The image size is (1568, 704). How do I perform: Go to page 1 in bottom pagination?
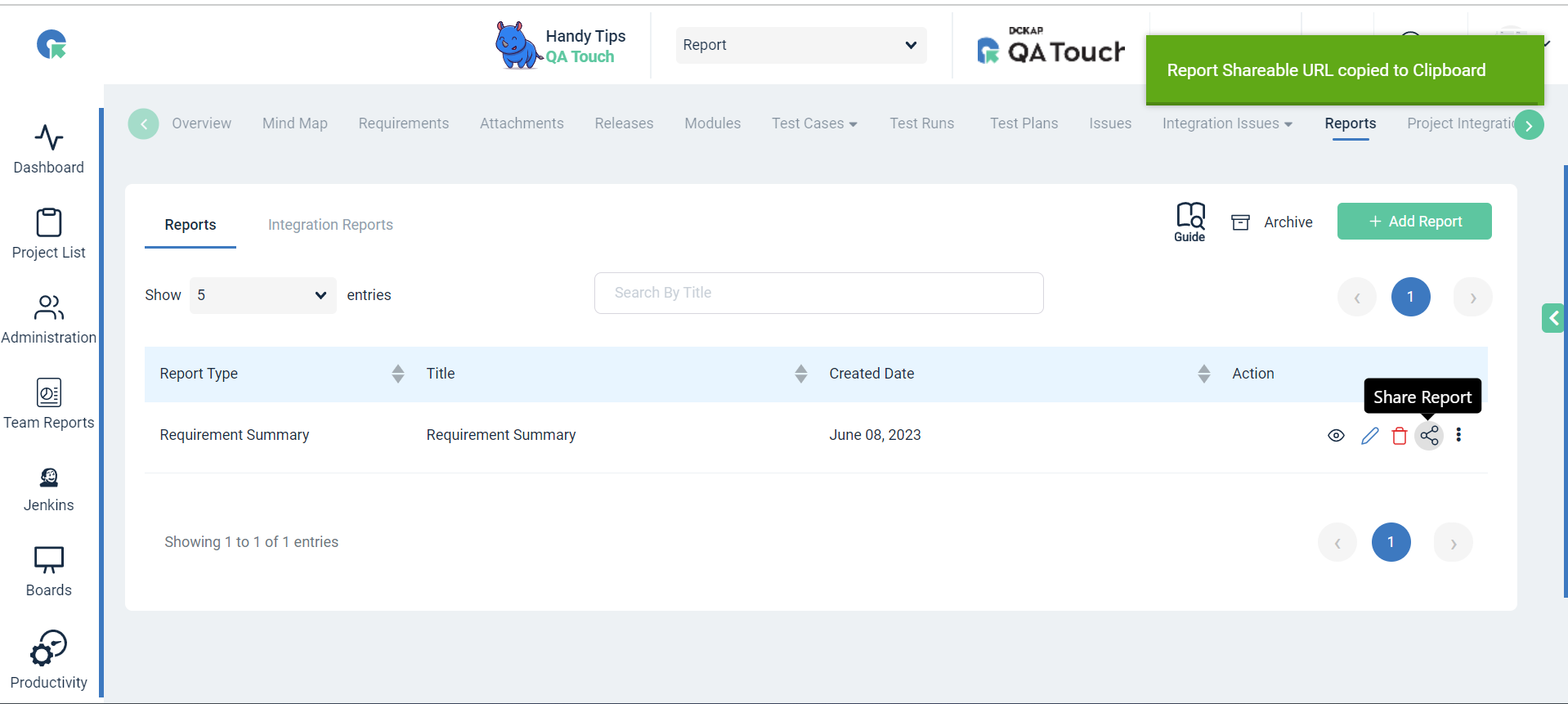click(1391, 542)
